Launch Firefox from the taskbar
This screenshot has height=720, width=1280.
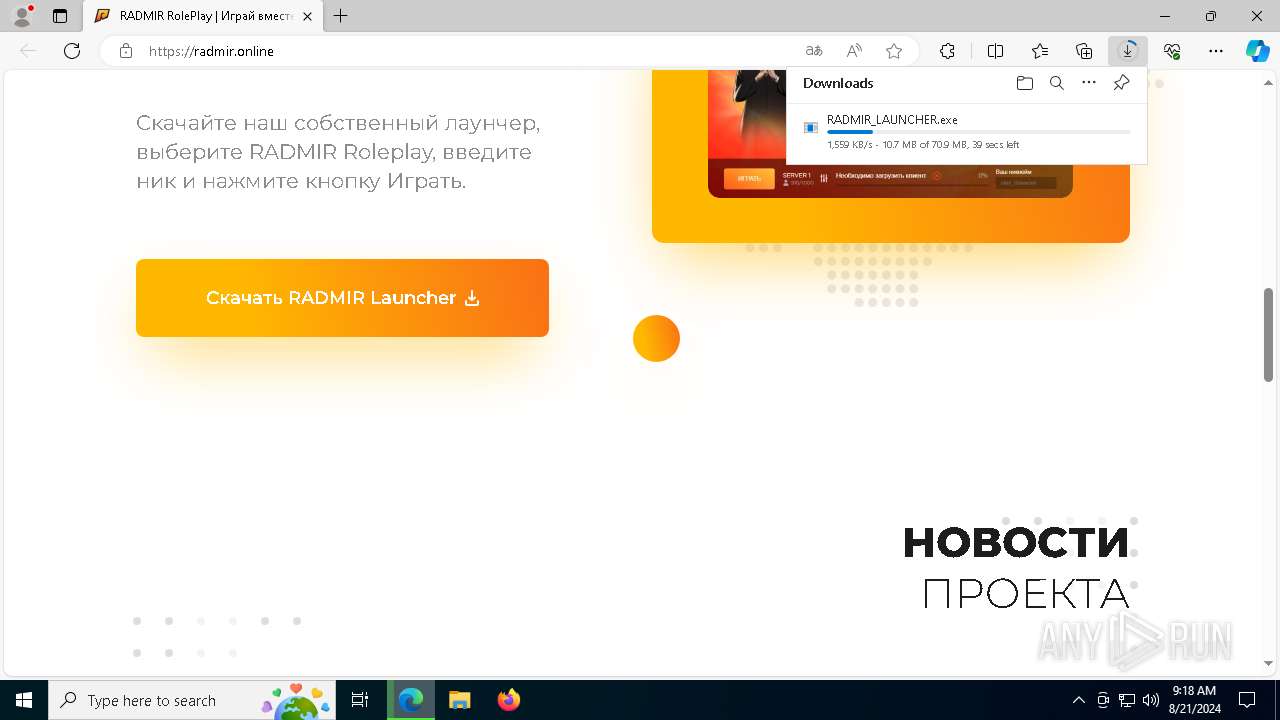[508, 700]
